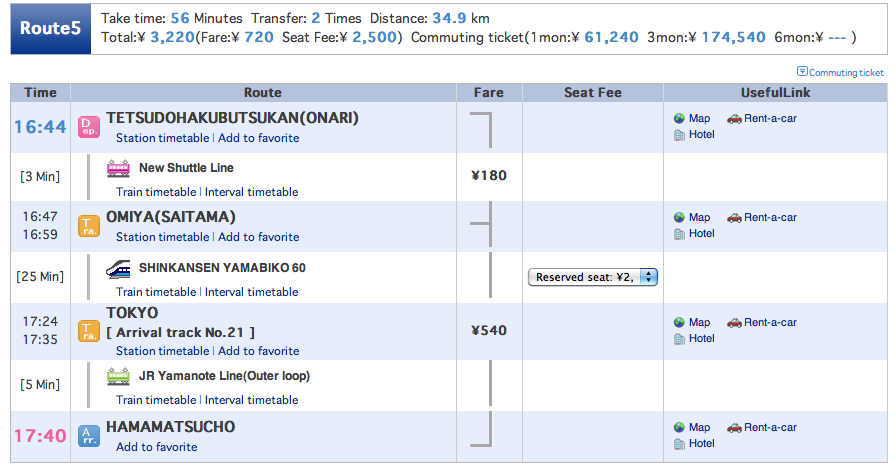Open Hotel link for HAMAMATSUCHO

tap(702, 443)
